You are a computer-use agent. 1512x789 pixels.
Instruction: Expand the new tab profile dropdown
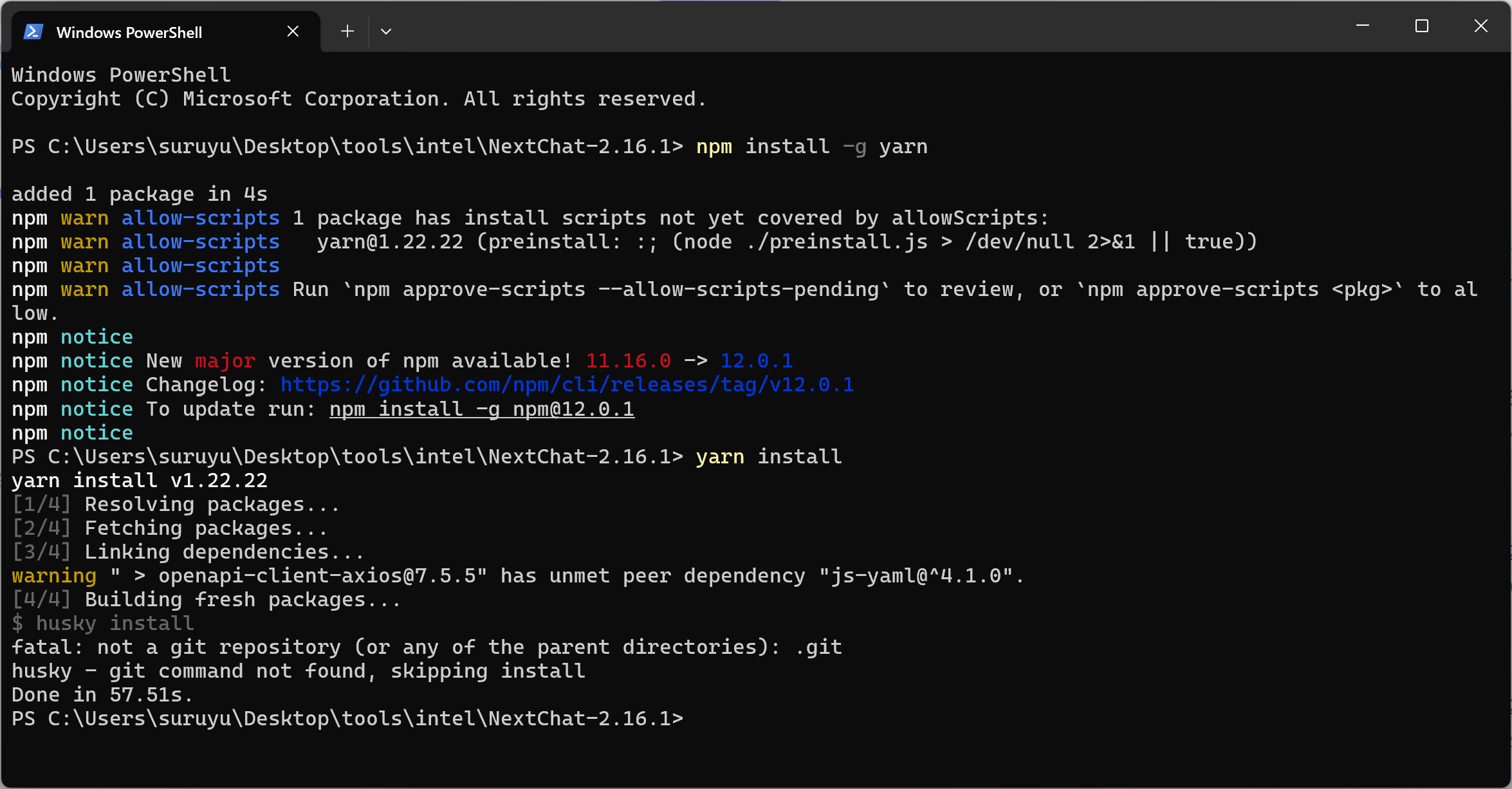[x=386, y=31]
